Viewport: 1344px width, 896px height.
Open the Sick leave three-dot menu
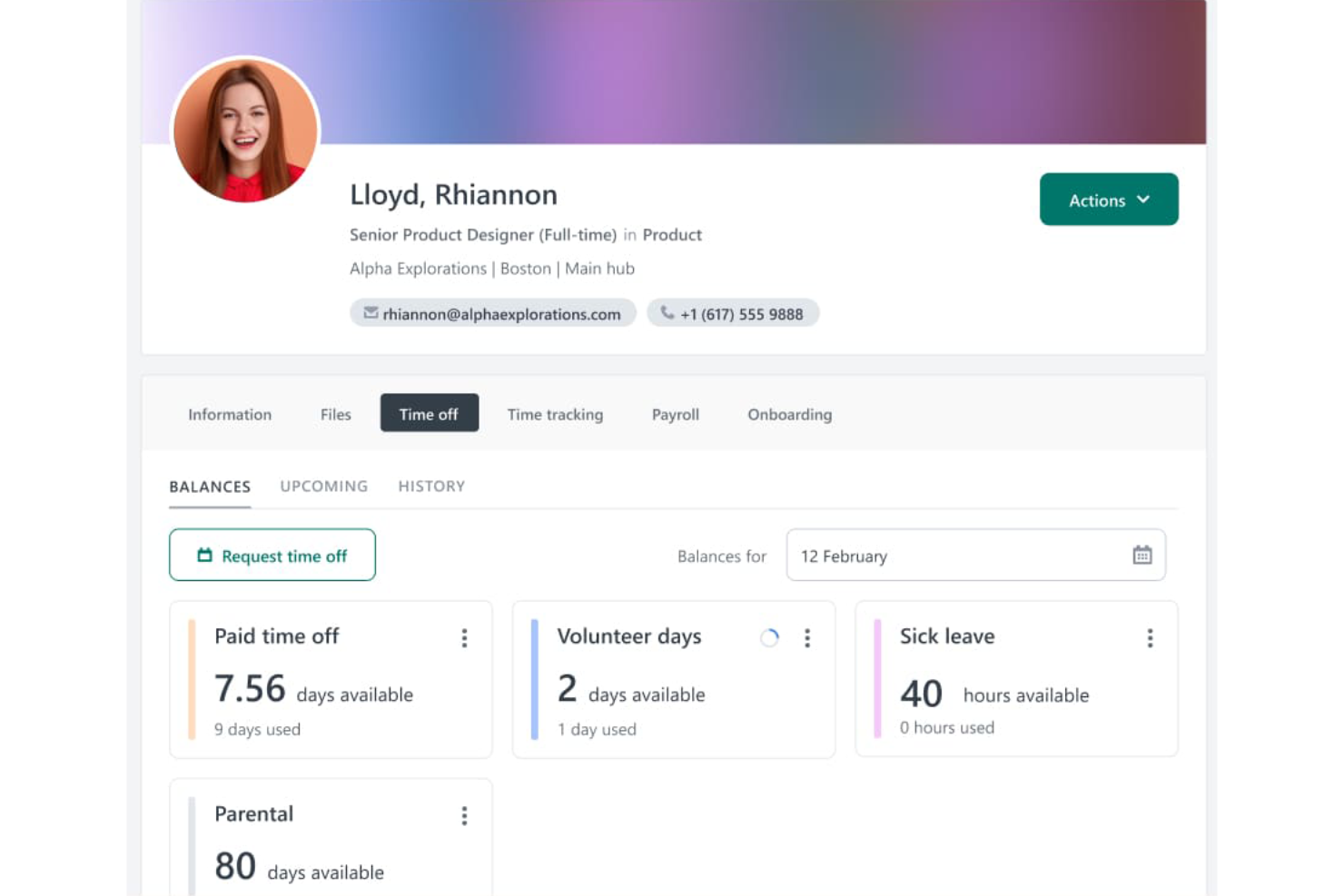click(1150, 638)
